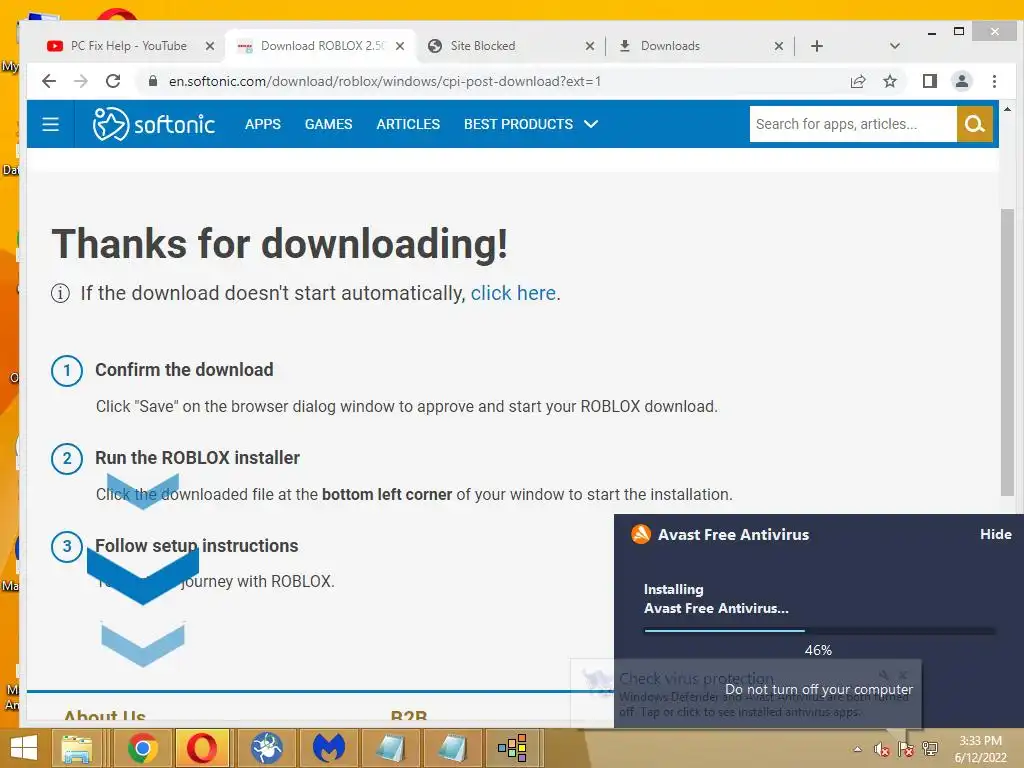The width and height of the screenshot is (1024, 768).
Task: Open File Explorer from taskbar
Action: click(x=76, y=748)
